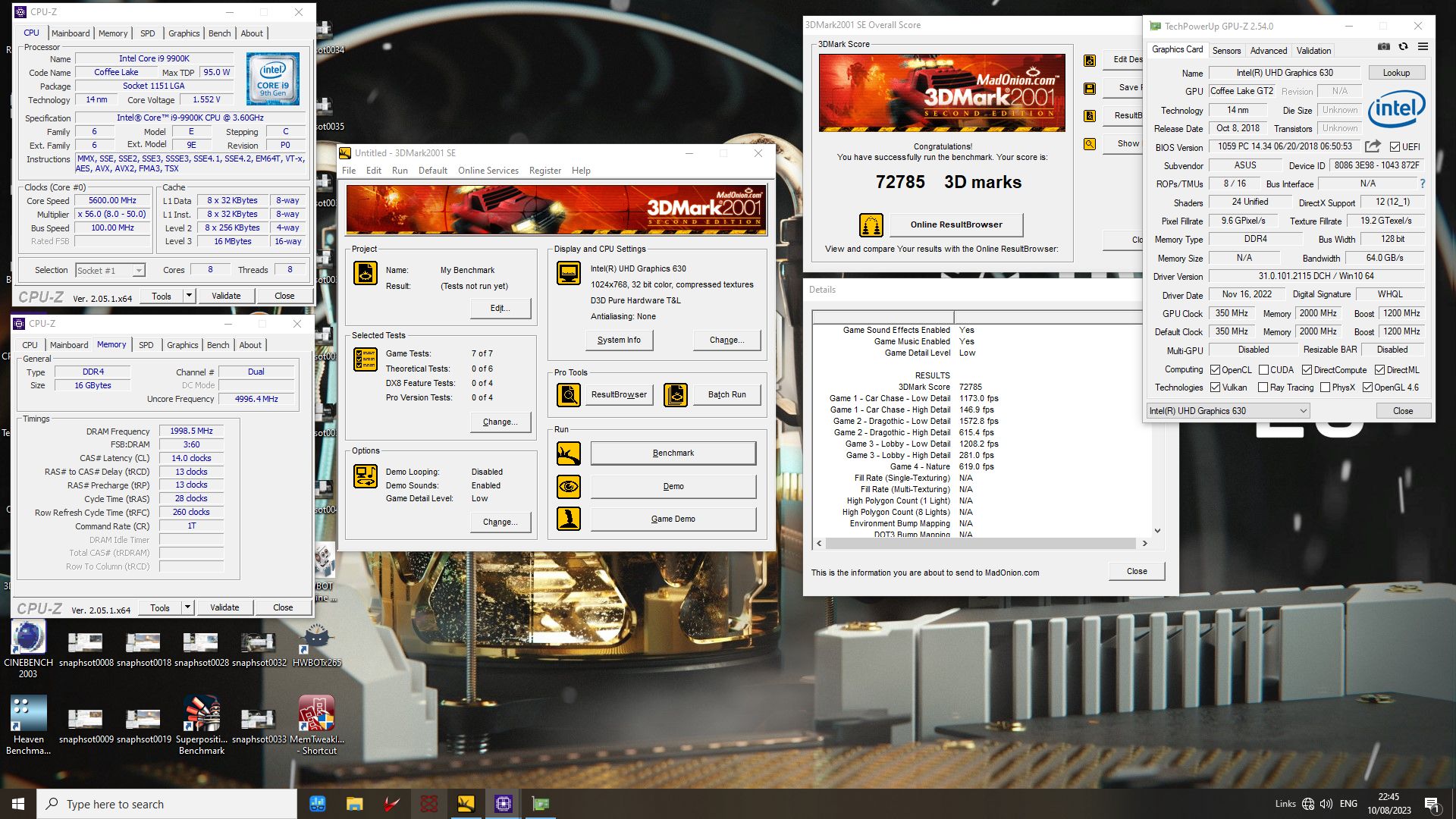Open the Socket #1 selection dropdown in CPU-Z

(x=110, y=271)
